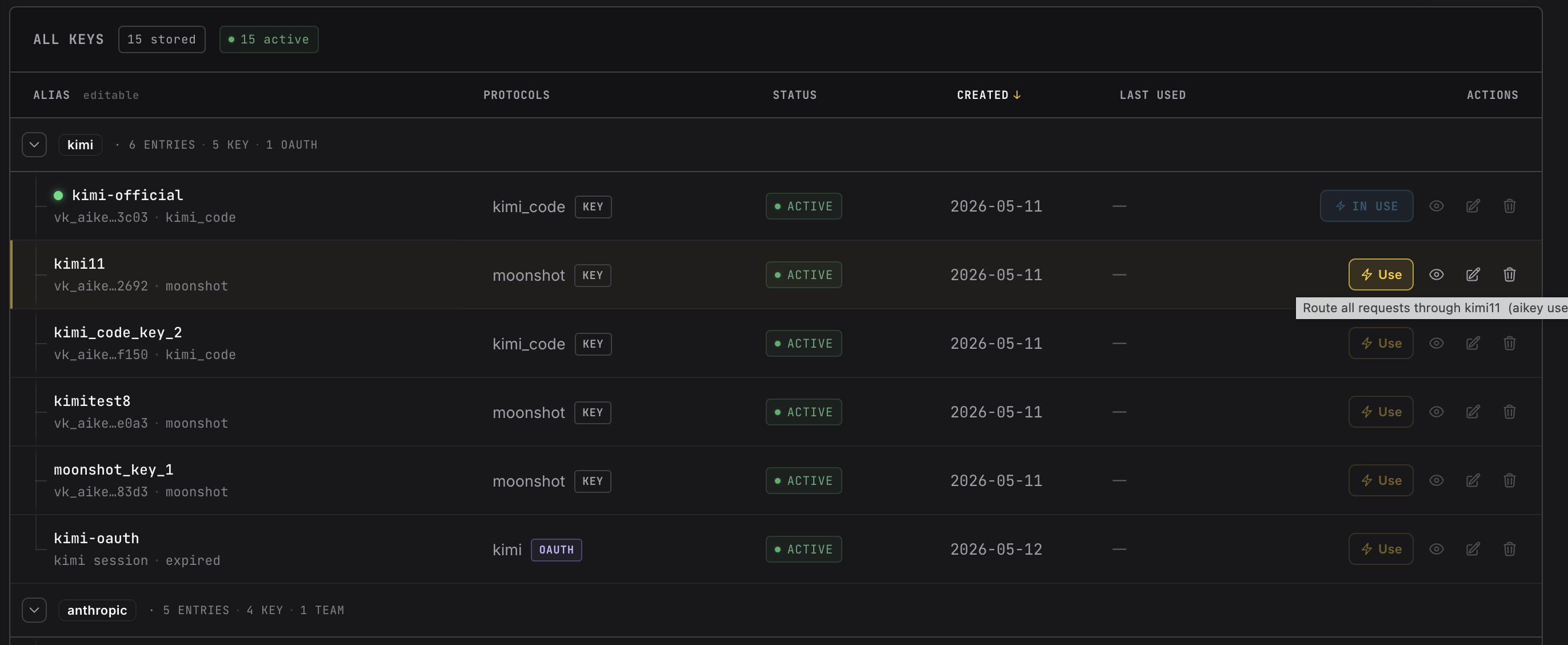Select the anthropic group label
The width and height of the screenshot is (1568, 645).
[97, 610]
